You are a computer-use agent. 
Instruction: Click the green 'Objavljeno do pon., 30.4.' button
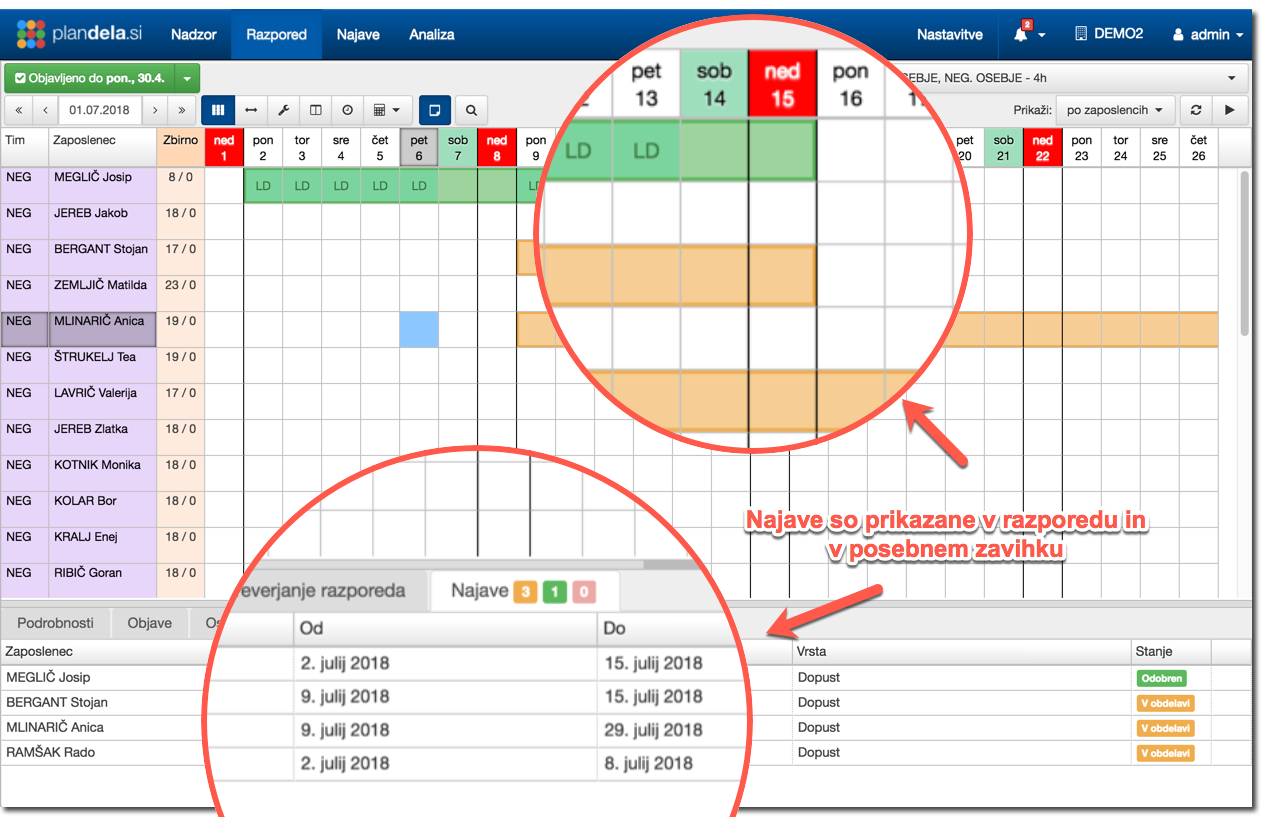click(x=90, y=78)
